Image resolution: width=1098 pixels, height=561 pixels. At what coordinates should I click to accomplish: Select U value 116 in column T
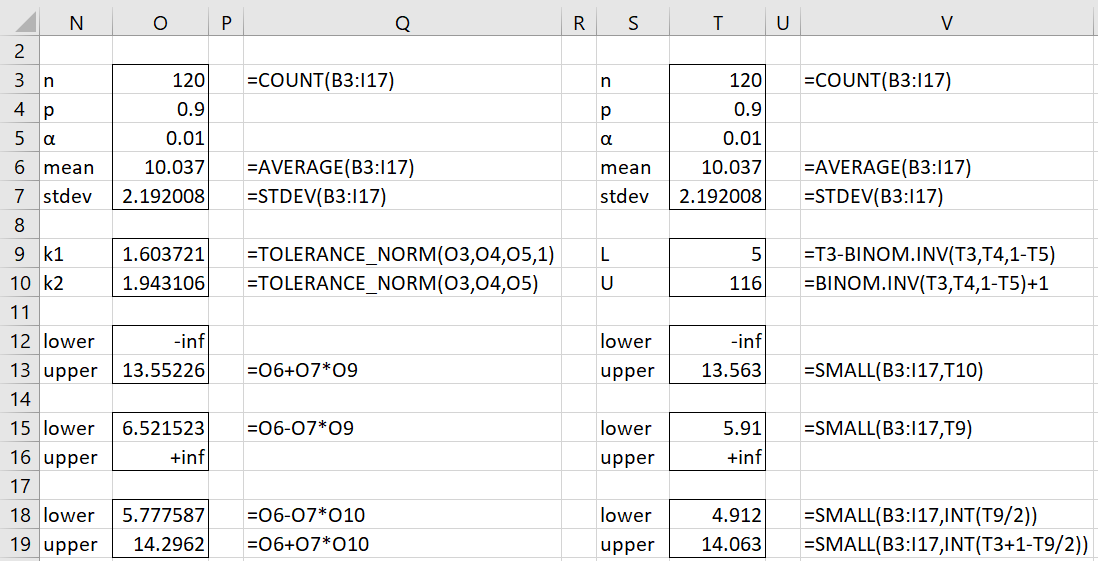point(718,284)
